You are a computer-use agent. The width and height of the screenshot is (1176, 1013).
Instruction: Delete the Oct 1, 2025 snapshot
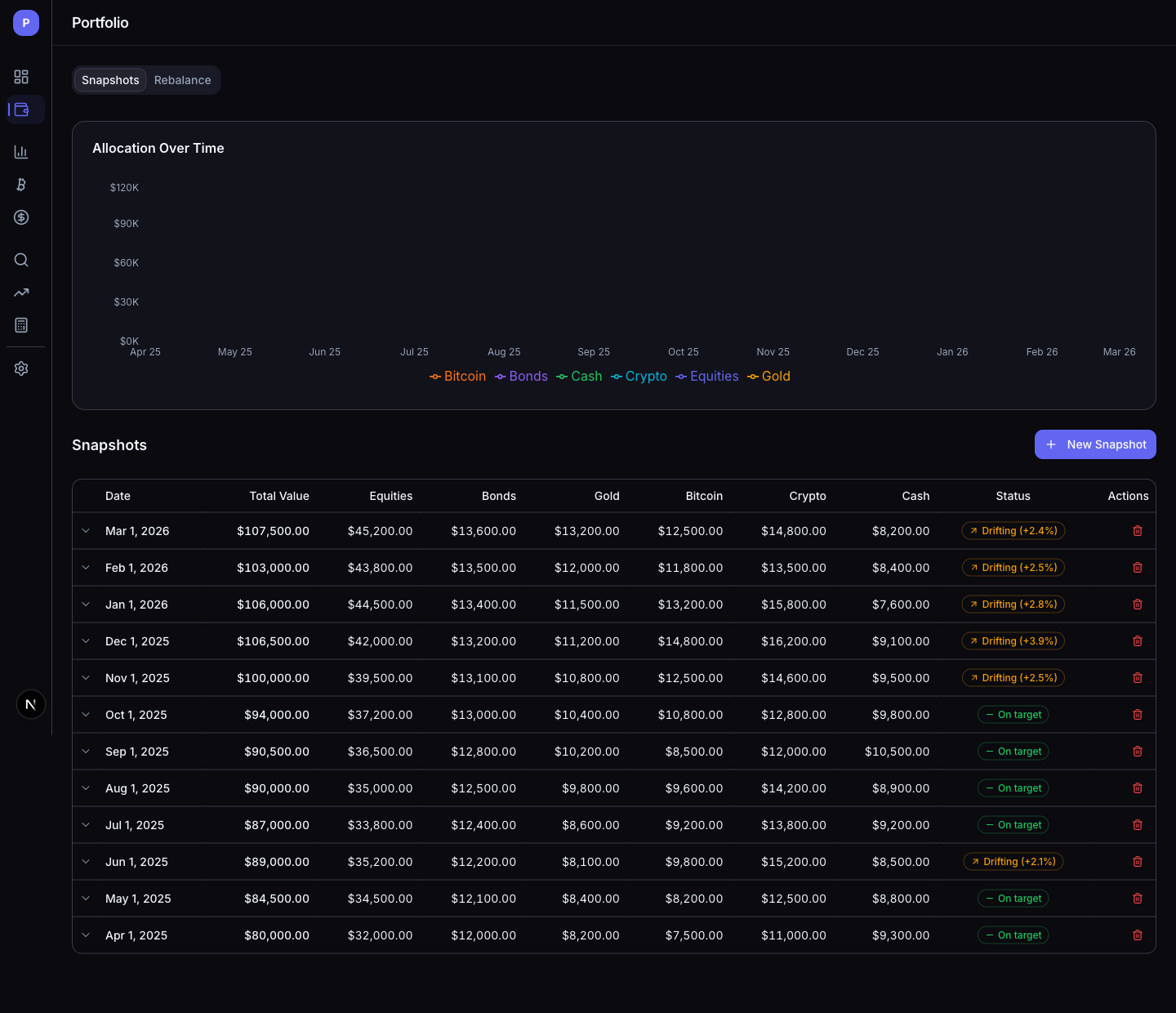1138,715
